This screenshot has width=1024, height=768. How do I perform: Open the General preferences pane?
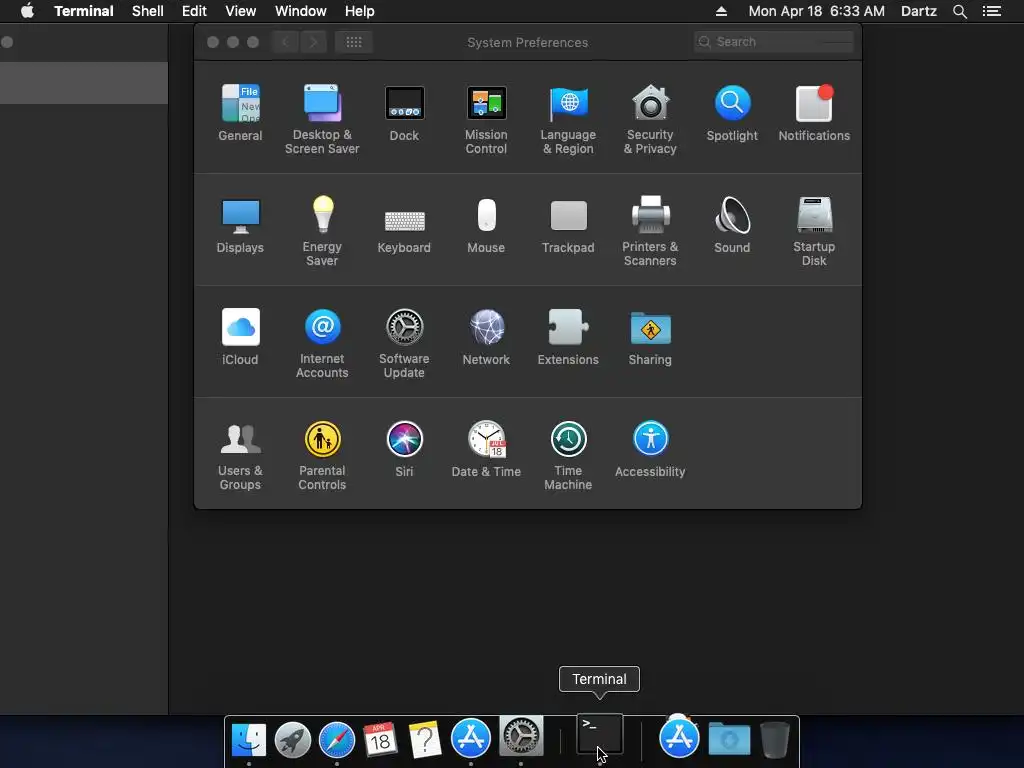tap(240, 112)
